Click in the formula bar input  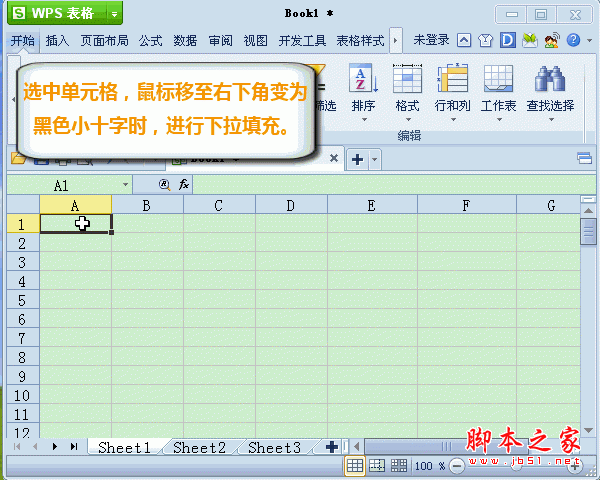pos(394,184)
